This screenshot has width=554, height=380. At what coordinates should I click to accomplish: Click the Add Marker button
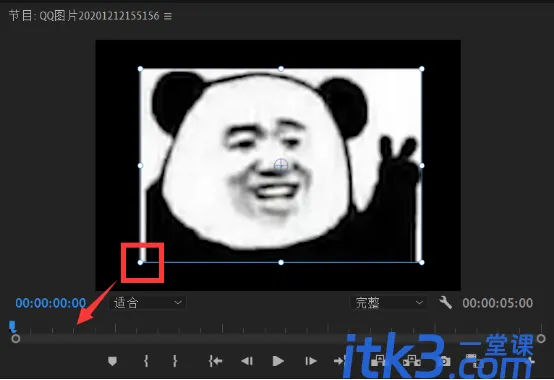point(112,361)
